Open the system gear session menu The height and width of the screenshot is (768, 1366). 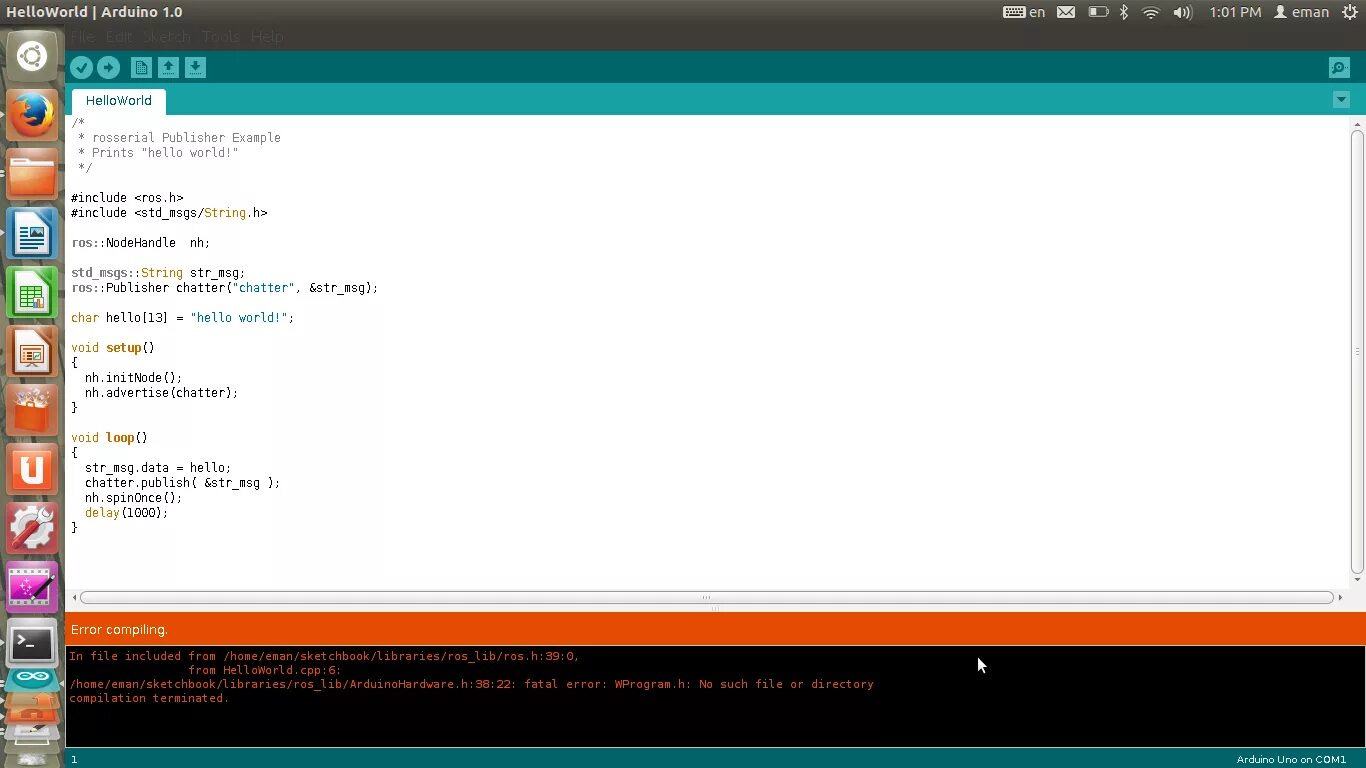click(1350, 12)
